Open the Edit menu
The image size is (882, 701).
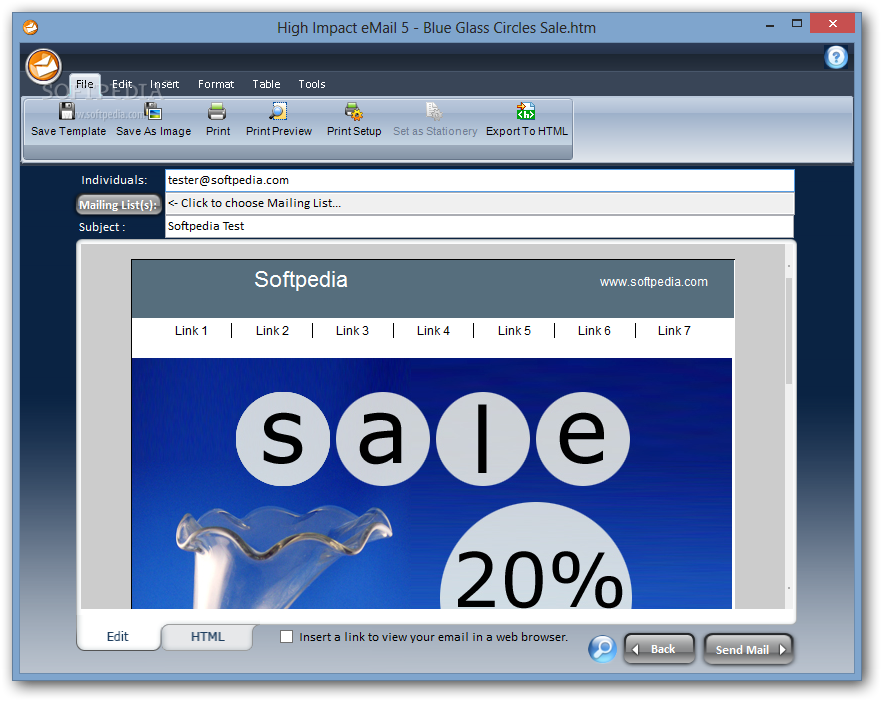[122, 84]
